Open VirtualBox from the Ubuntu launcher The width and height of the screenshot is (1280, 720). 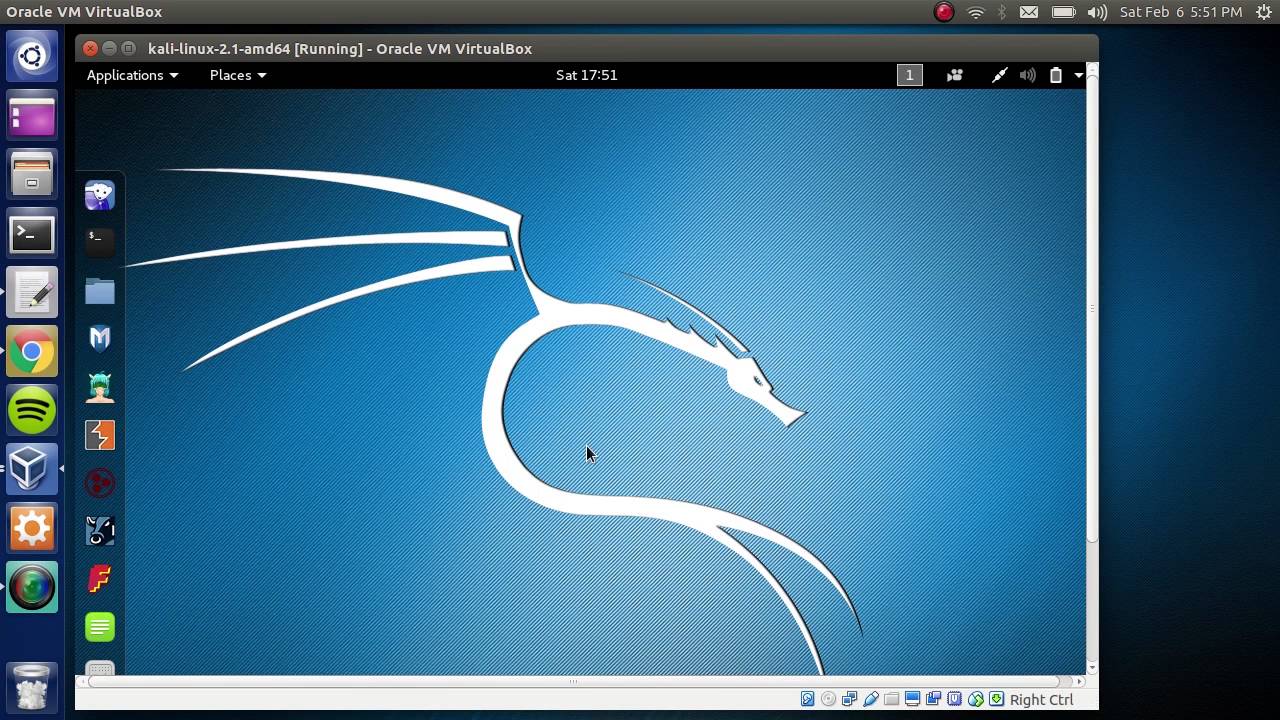pyautogui.click(x=32, y=469)
